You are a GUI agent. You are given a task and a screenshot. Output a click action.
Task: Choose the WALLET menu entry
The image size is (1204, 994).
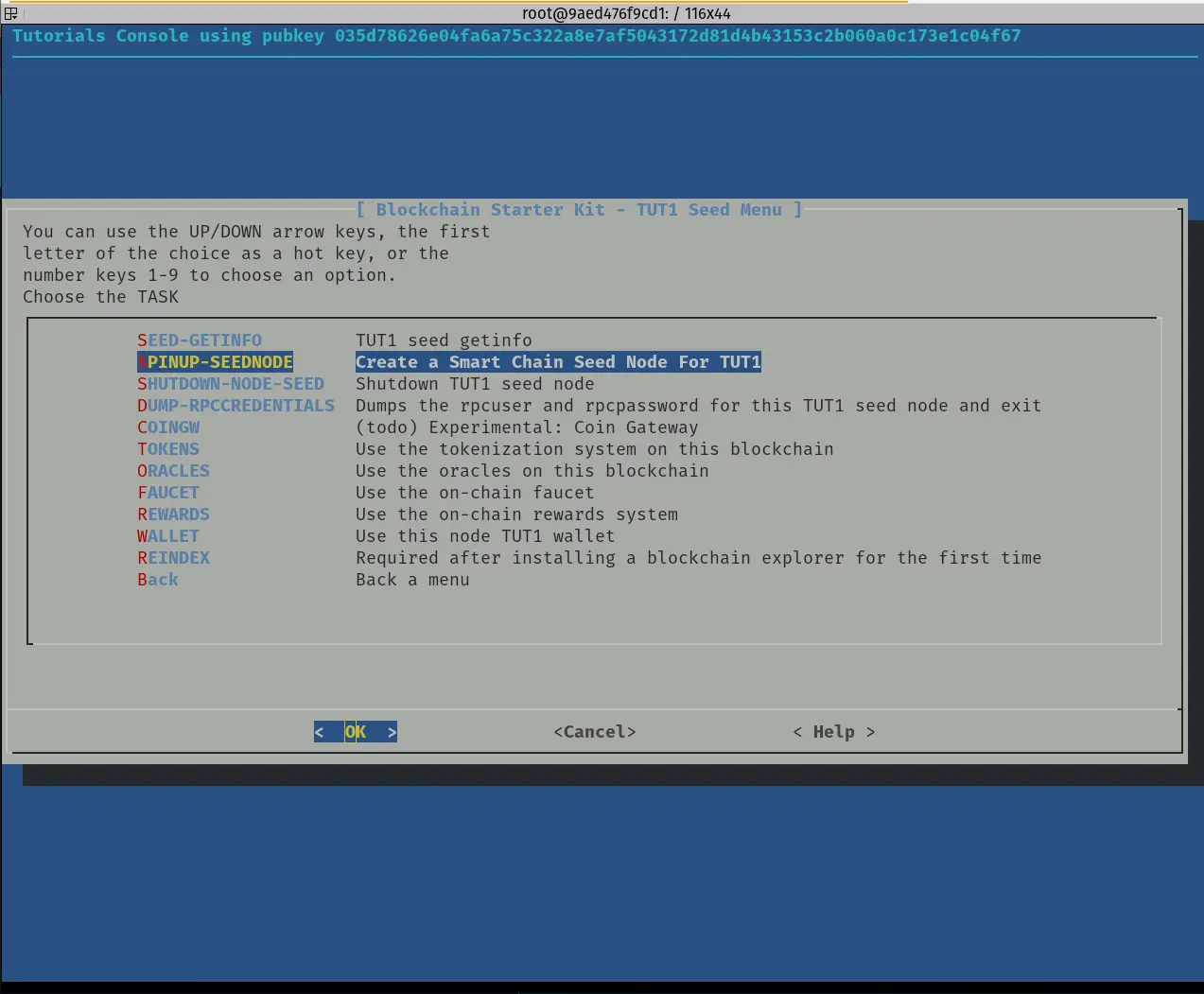click(168, 536)
